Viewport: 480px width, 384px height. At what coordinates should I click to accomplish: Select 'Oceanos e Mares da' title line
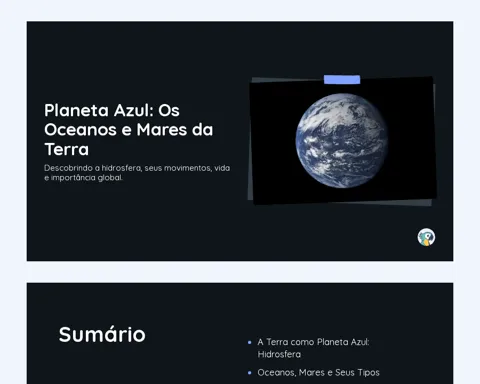click(128, 130)
